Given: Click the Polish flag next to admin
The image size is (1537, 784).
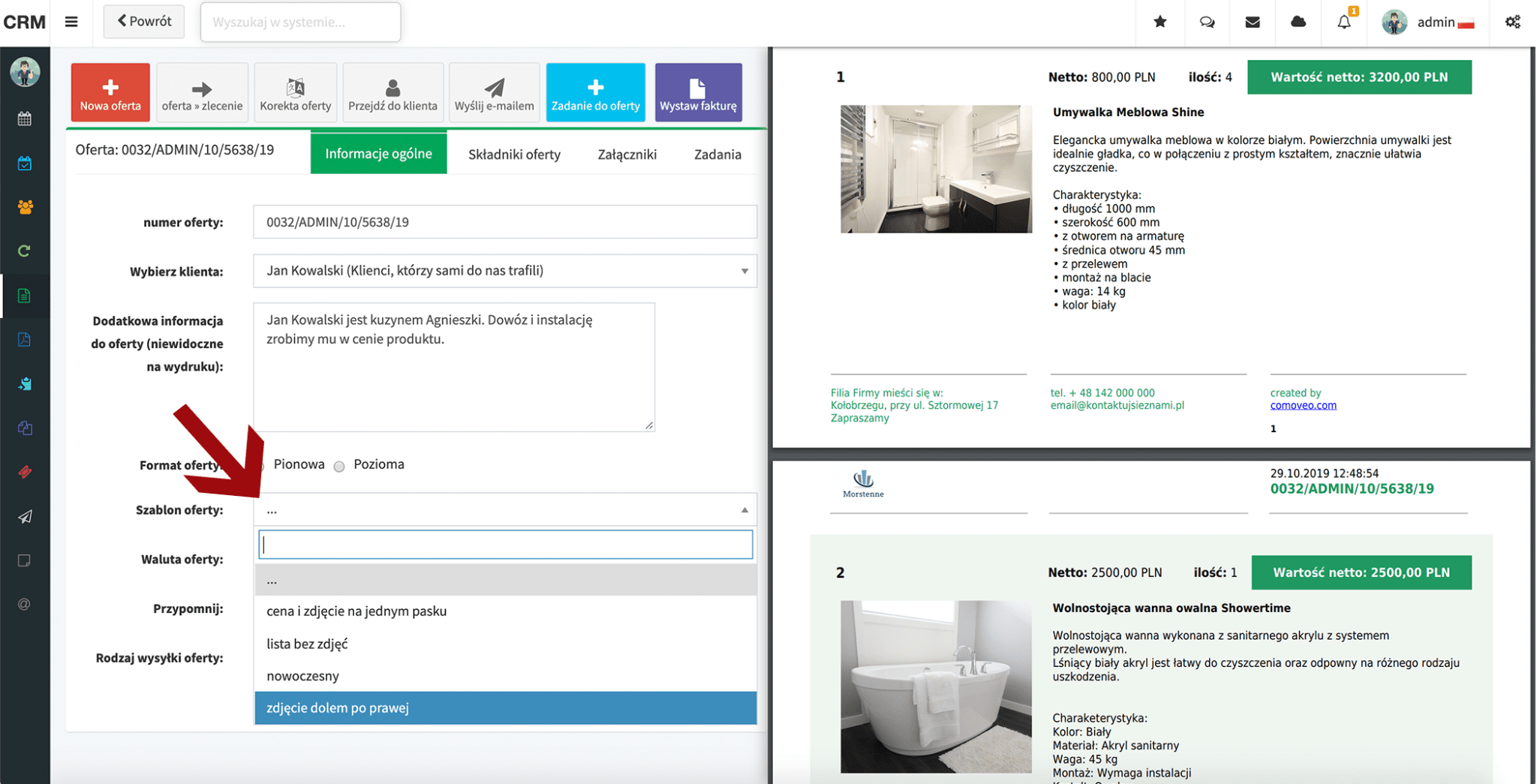Looking at the screenshot, I should 1466,24.
